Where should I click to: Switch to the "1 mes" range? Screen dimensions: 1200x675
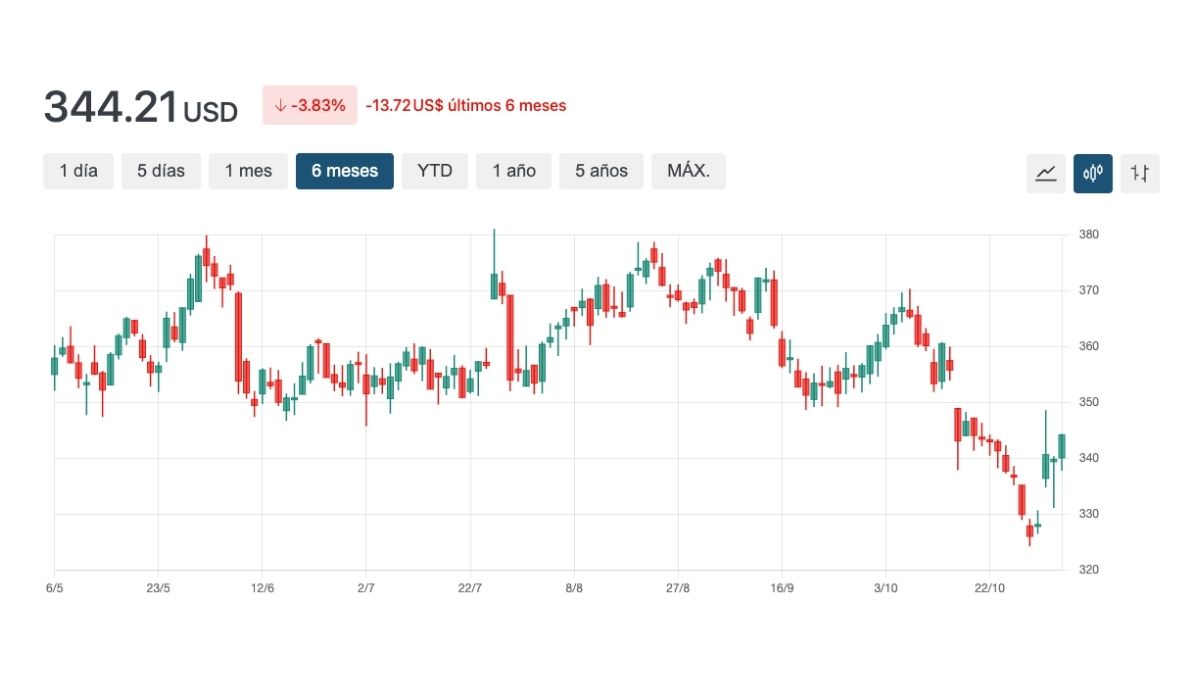point(248,171)
